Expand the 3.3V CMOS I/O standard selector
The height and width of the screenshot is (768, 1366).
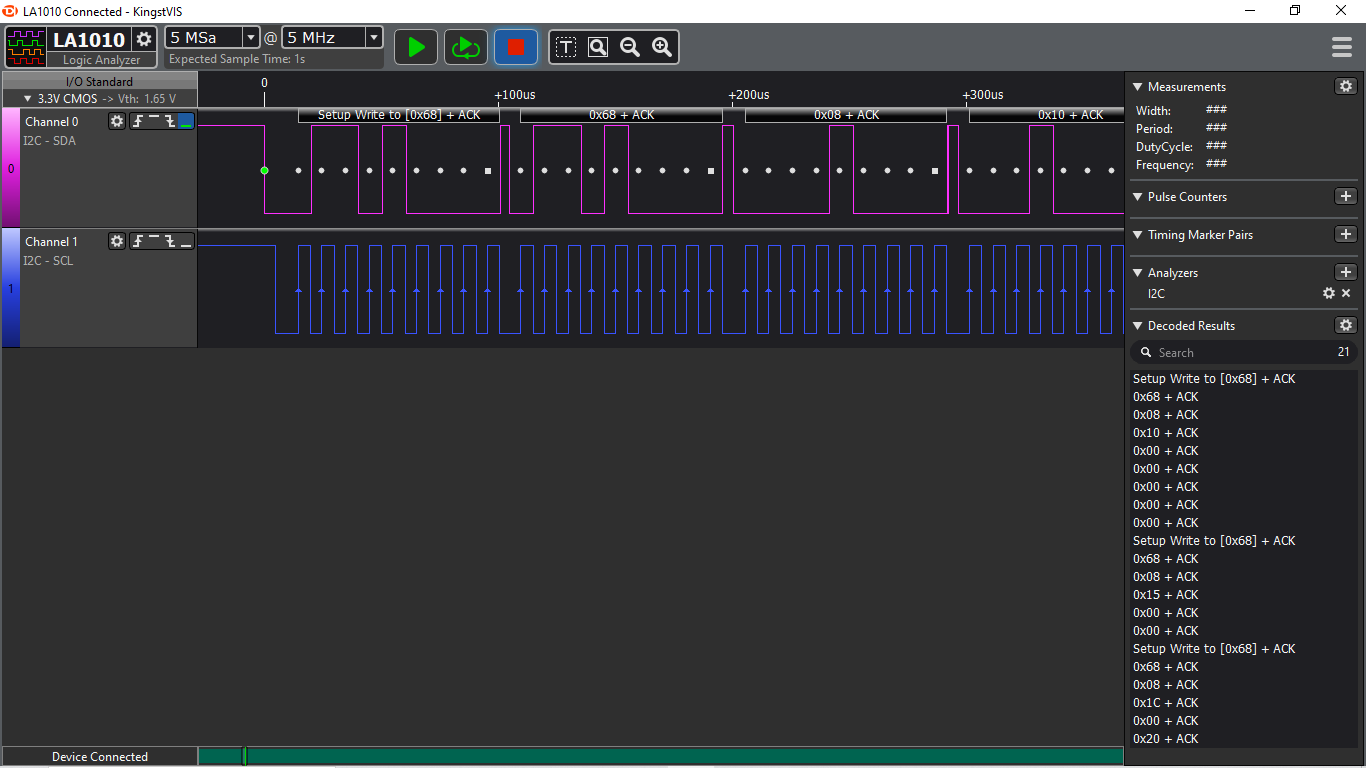click(x=100, y=99)
